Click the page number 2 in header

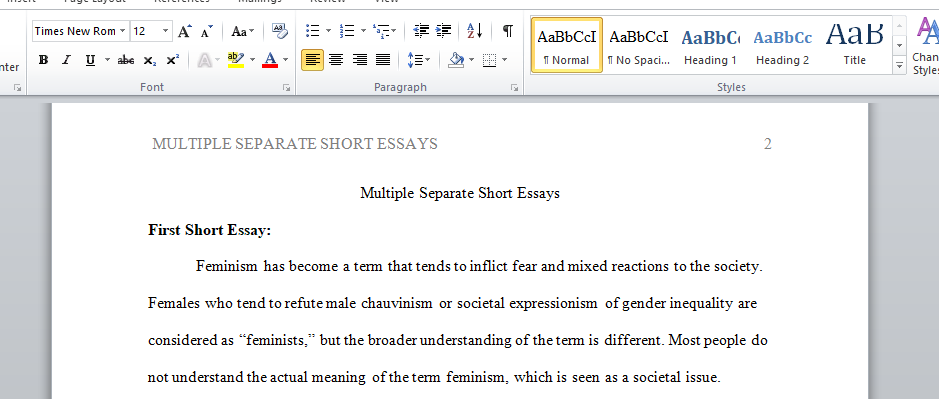(x=767, y=144)
